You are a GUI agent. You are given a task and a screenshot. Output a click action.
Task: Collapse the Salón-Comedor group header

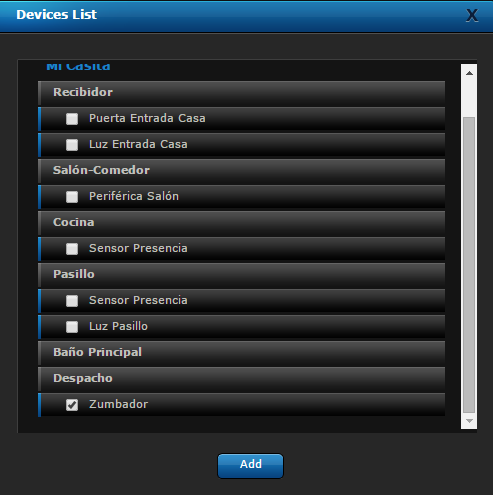click(x=241, y=171)
